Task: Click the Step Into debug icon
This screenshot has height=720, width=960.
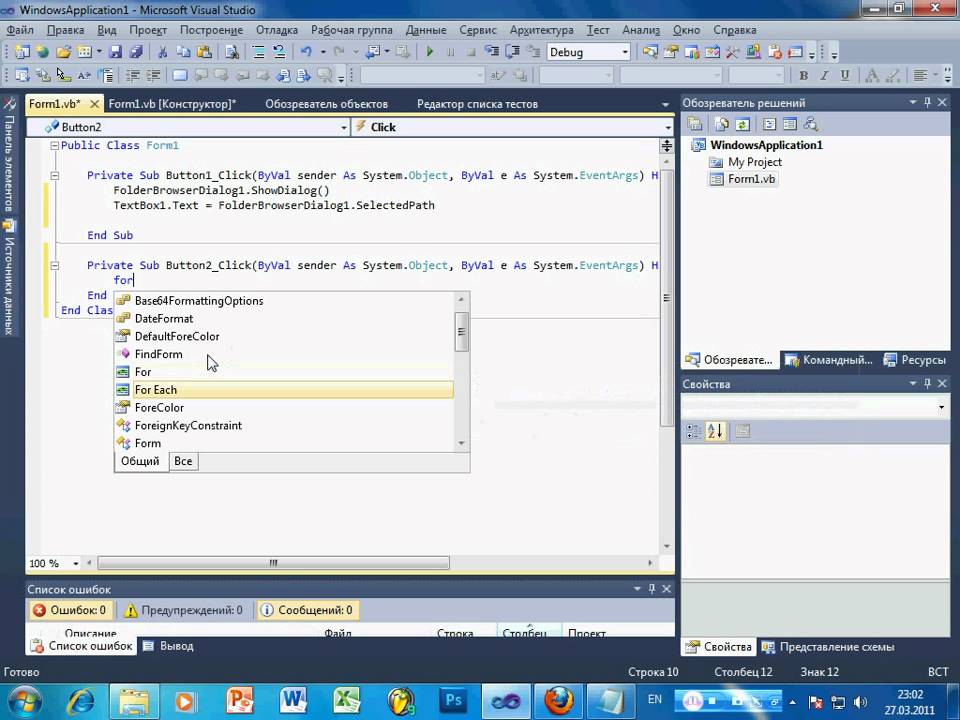Action: (x=492, y=52)
